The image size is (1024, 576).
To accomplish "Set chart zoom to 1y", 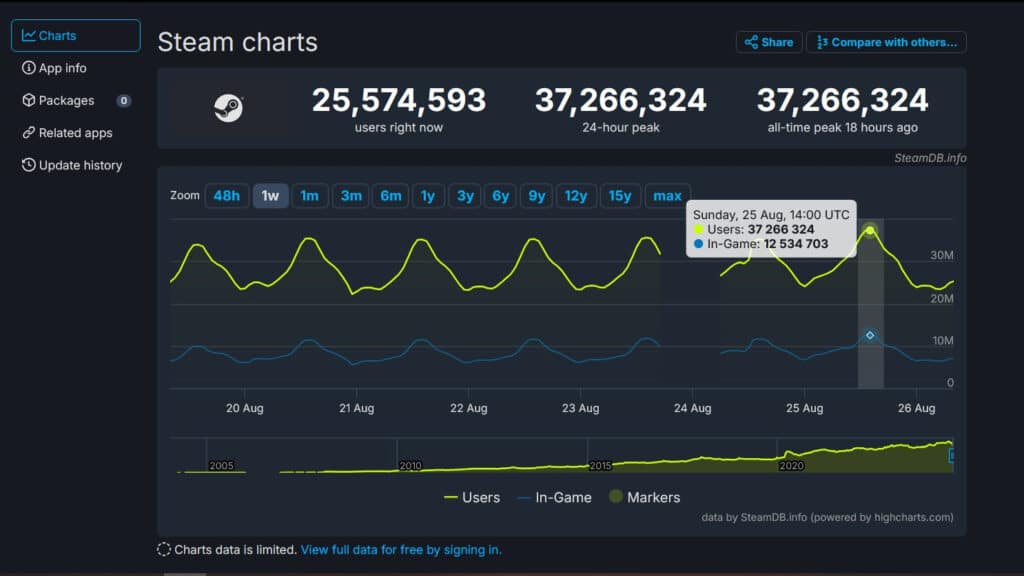I will coord(428,196).
